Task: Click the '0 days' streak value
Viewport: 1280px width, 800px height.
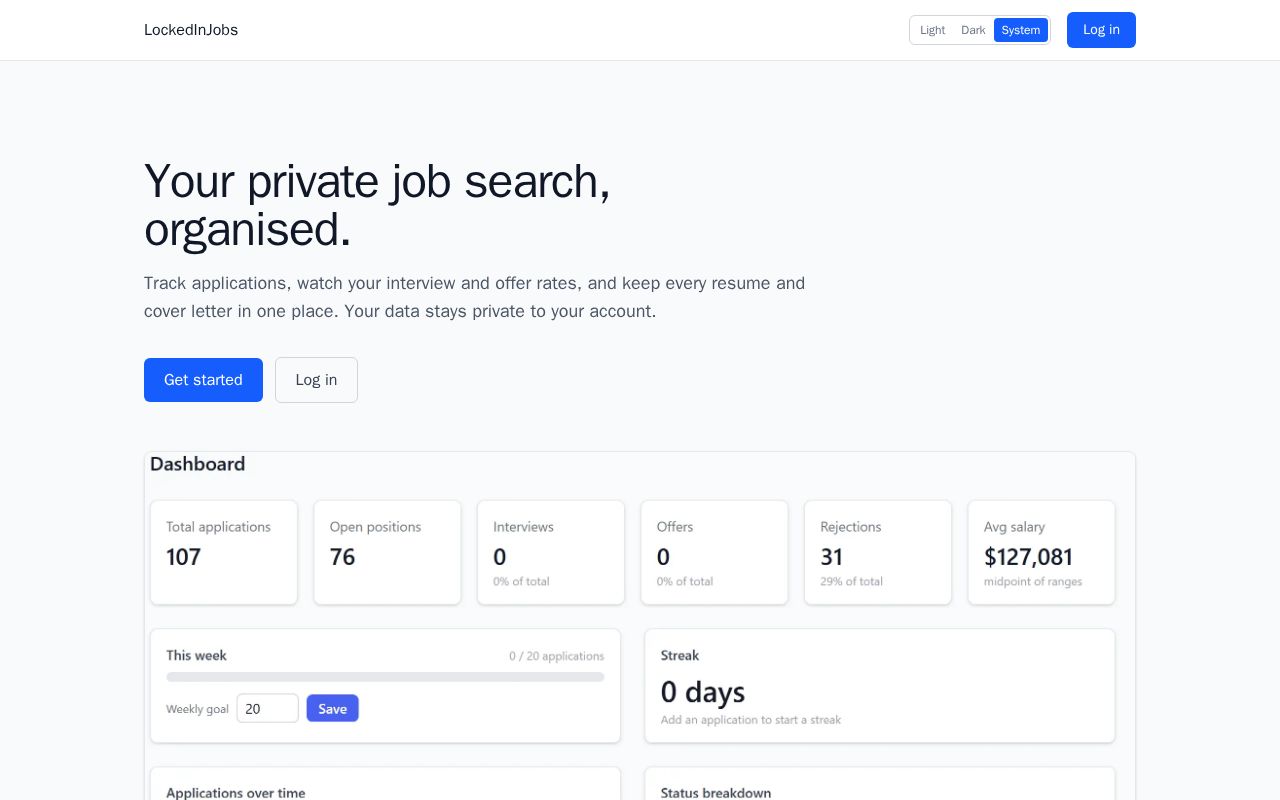Action: pos(703,692)
